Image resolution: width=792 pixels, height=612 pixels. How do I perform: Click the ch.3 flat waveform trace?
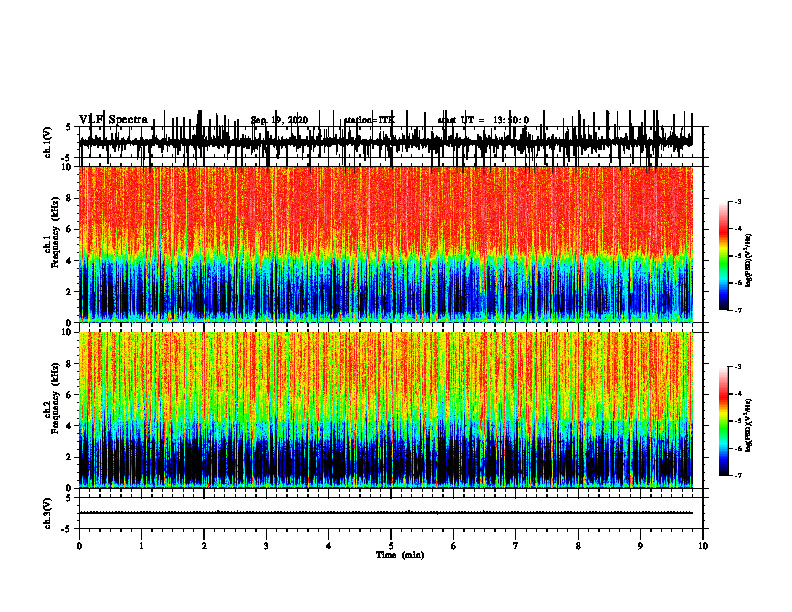coord(386,513)
